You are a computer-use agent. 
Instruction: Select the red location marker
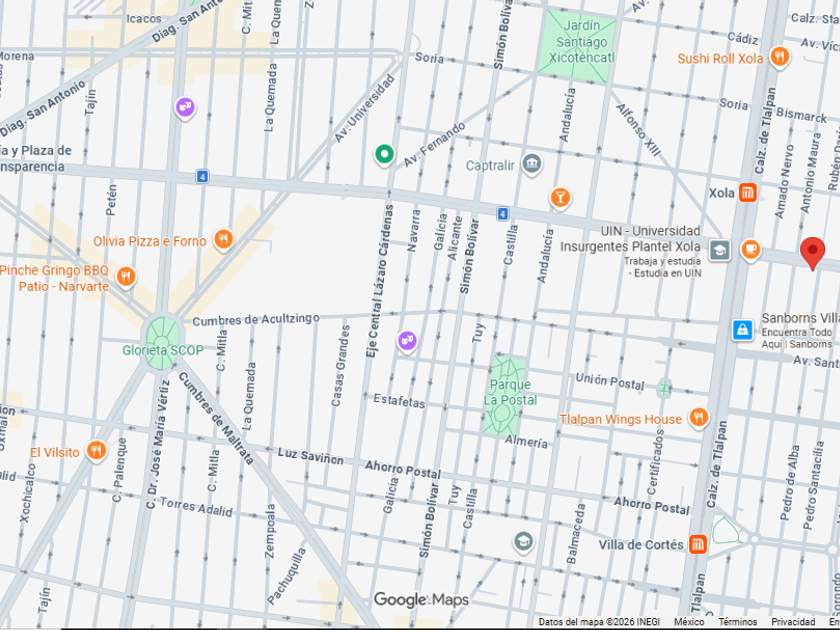tap(812, 253)
